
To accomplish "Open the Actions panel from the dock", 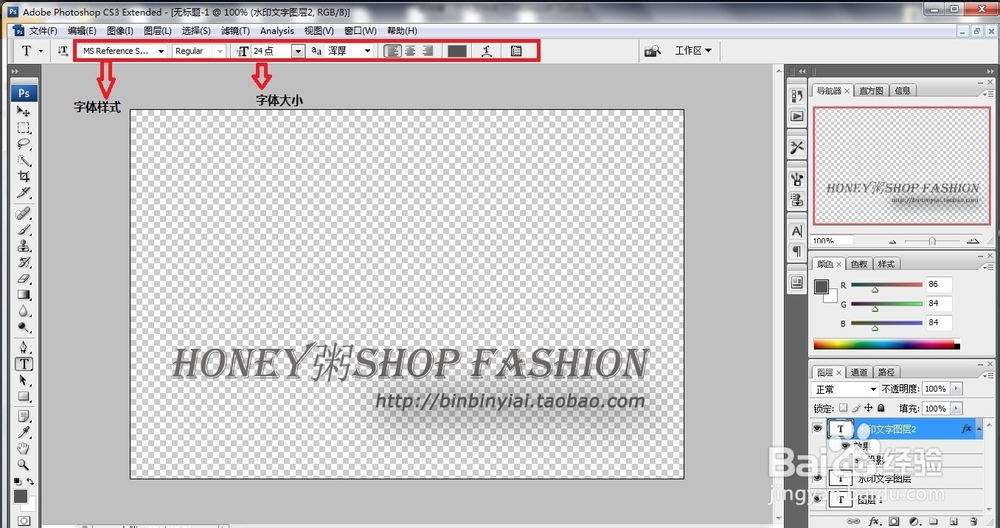I will [797, 116].
